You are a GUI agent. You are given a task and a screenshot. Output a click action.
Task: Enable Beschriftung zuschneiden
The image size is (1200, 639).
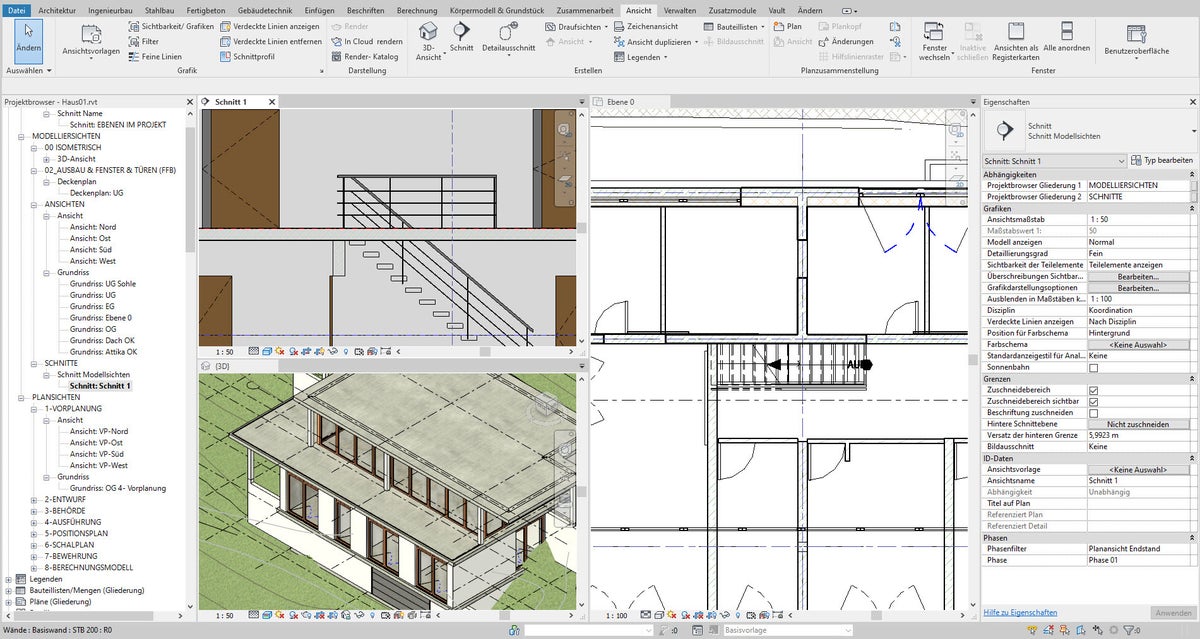(x=1093, y=412)
